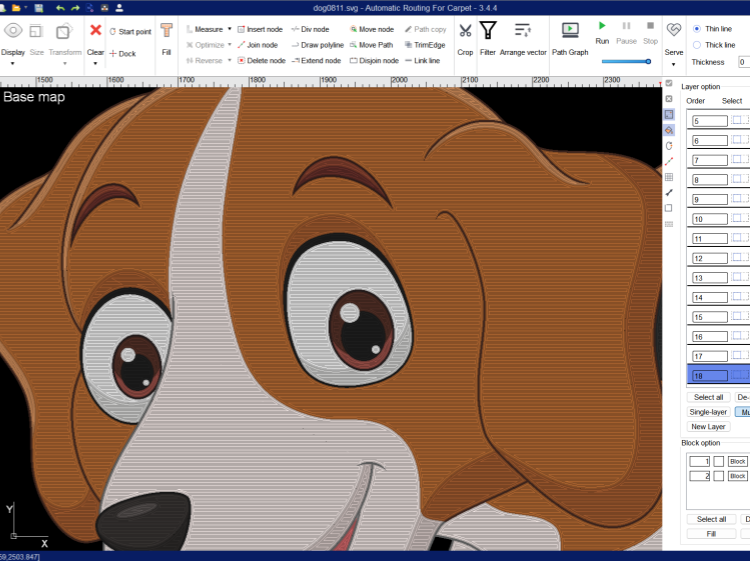Choose the Thick line radio option
750x561 pixels.
tap(697, 45)
